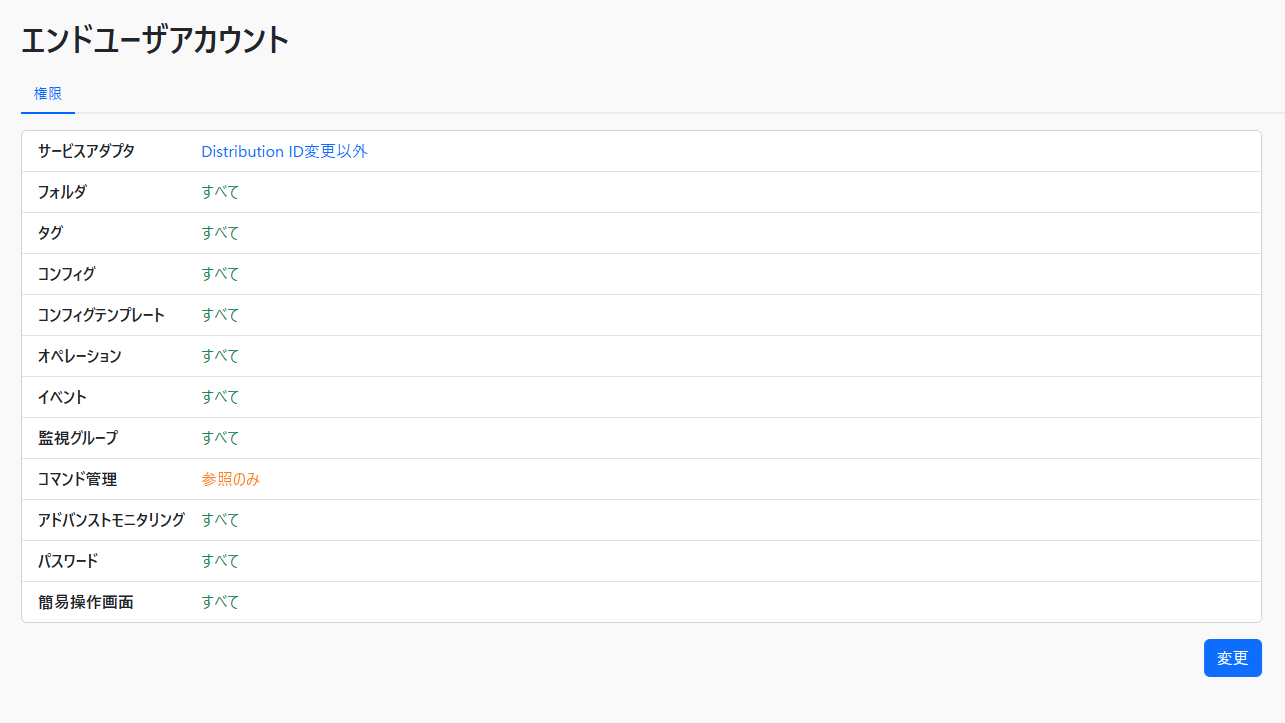Click the オペレーション row label
The image size is (1285, 723).
(79, 356)
